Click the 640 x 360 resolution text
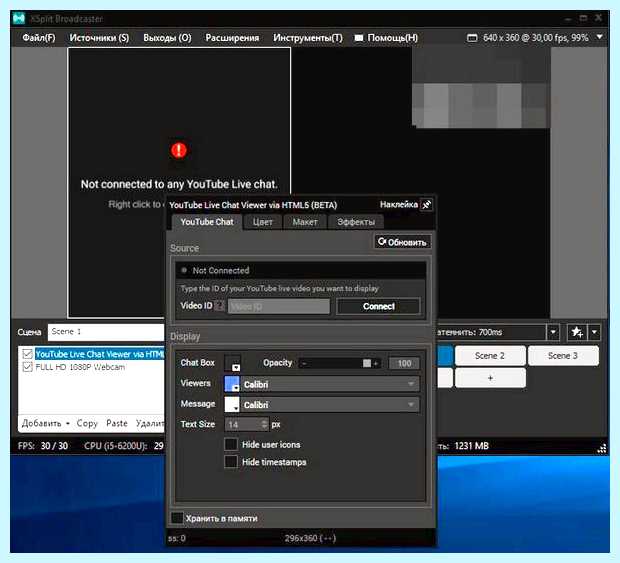This screenshot has width=620, height=563. [535, 38]
